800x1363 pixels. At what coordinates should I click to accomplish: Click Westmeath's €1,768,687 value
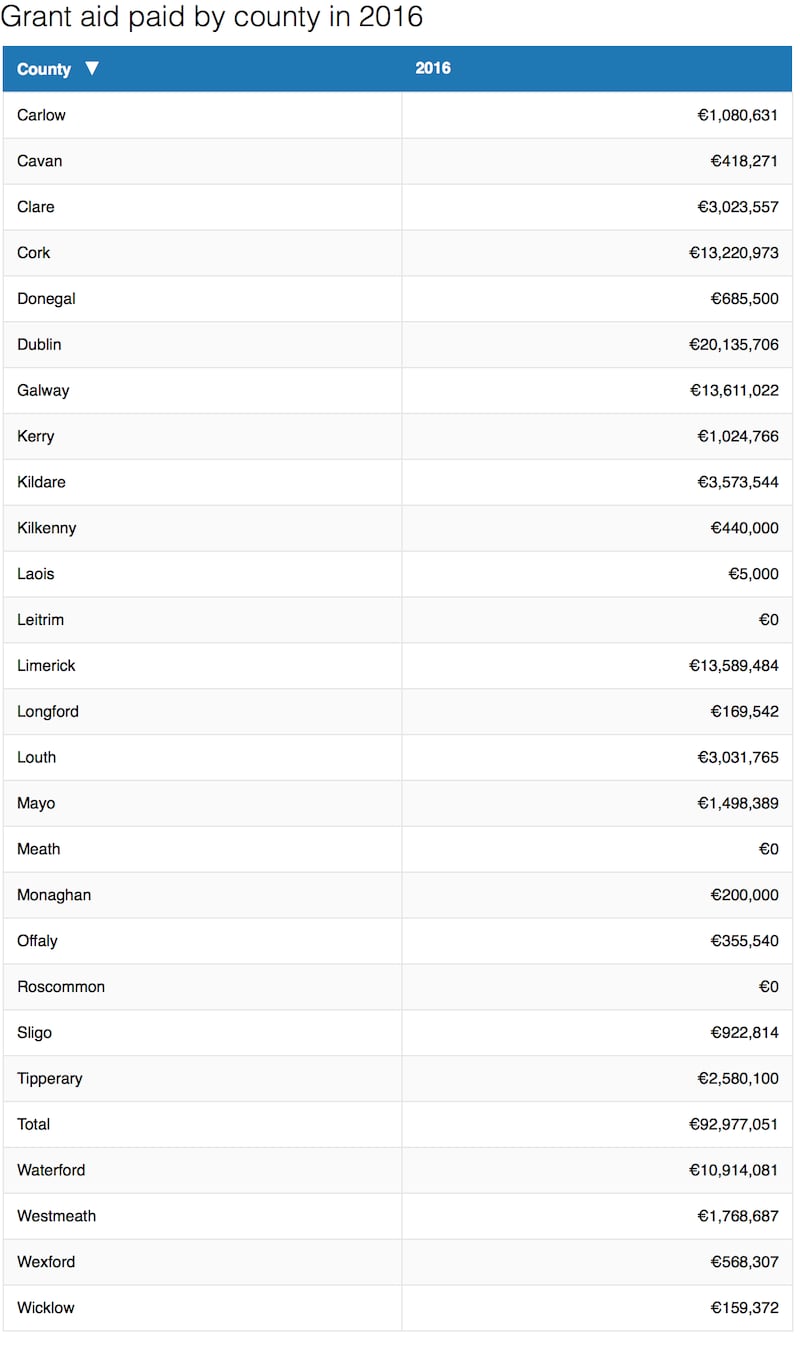[737, 1217]
